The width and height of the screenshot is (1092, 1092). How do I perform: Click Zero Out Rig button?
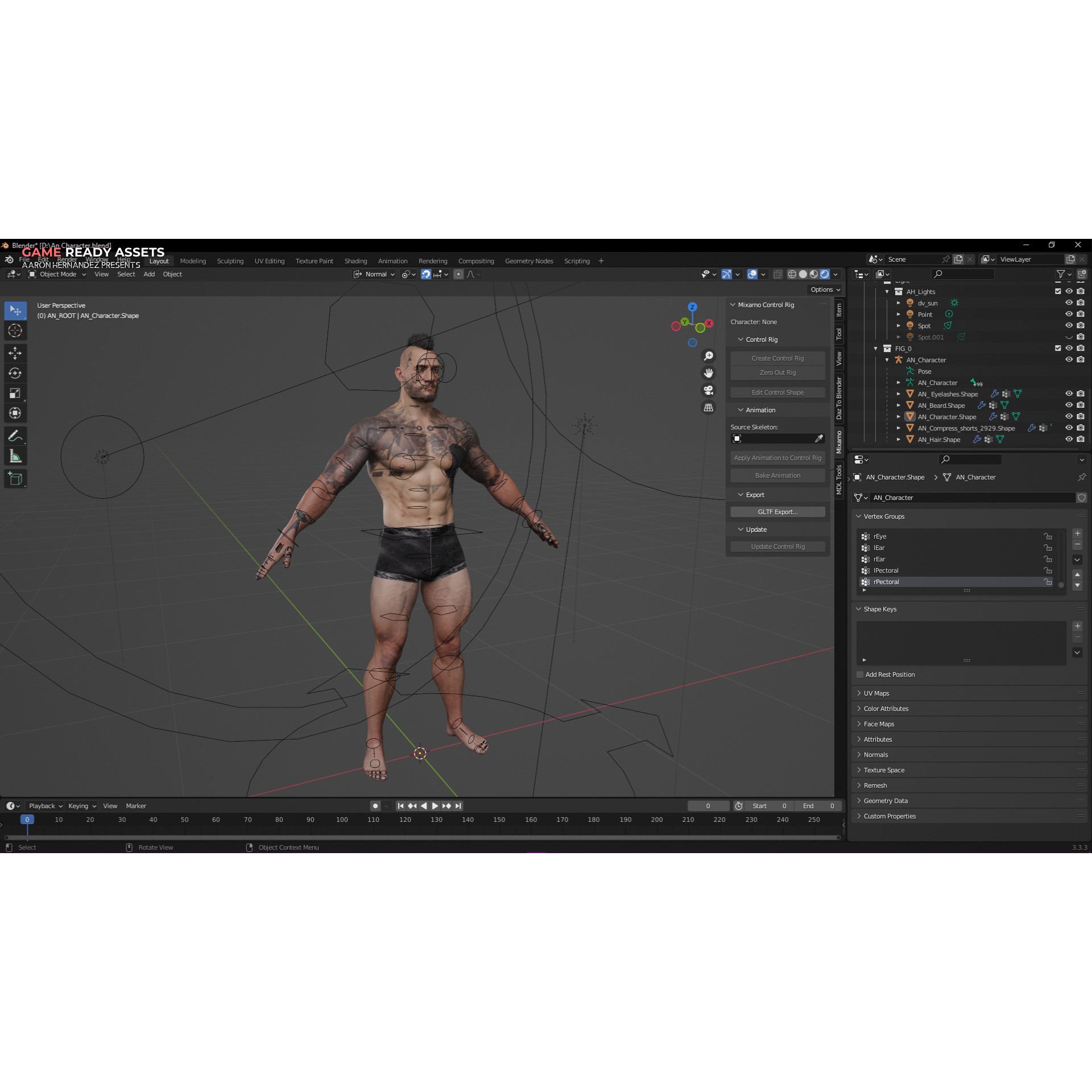[777, 373]
